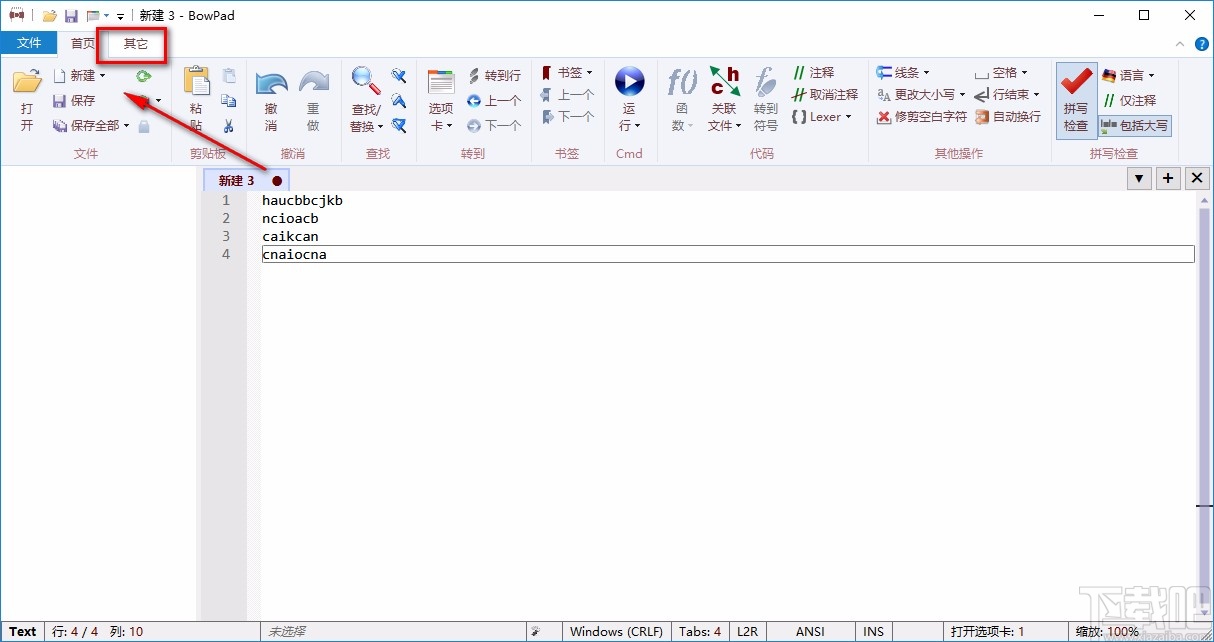Toggle the Spell Check (拼写检查) button

(1076, 100)
